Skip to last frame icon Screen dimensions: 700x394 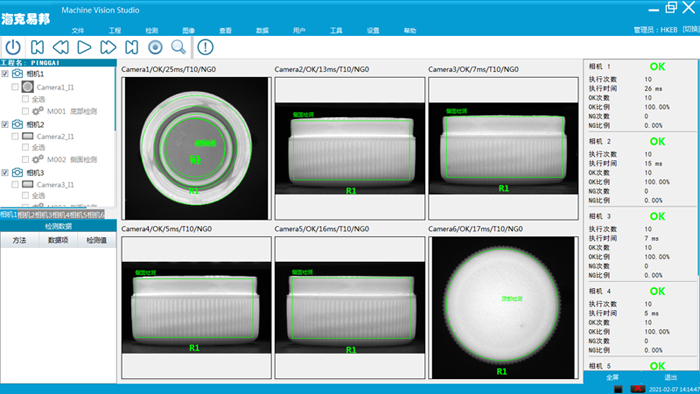click(x=132, y=47)
